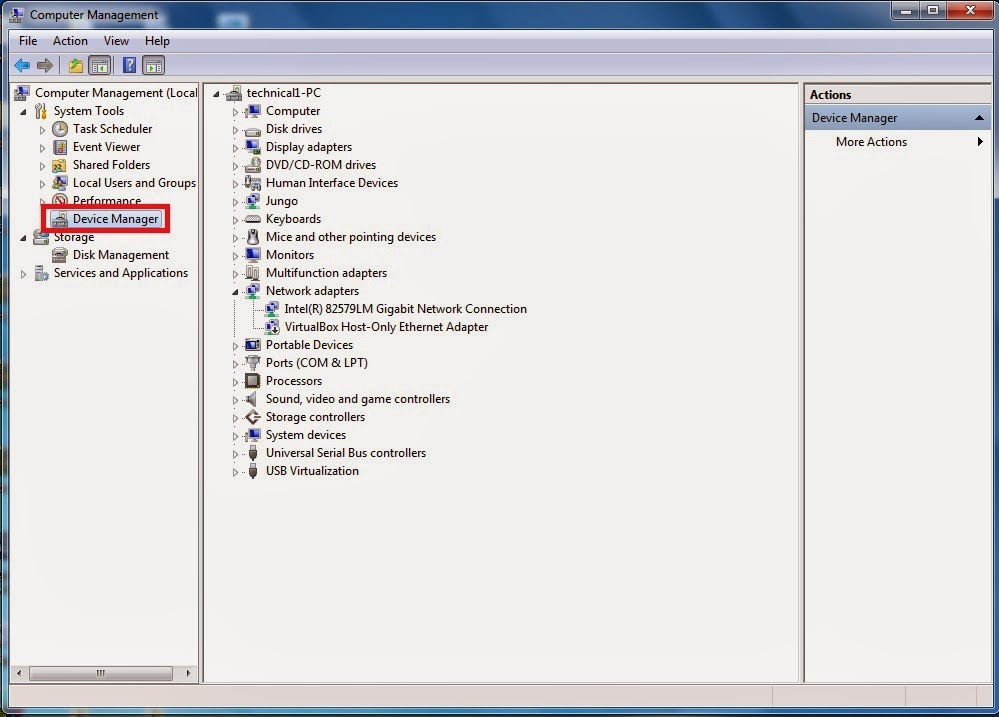
Task: Click the Processors chip icon
Action: (253, 381)
